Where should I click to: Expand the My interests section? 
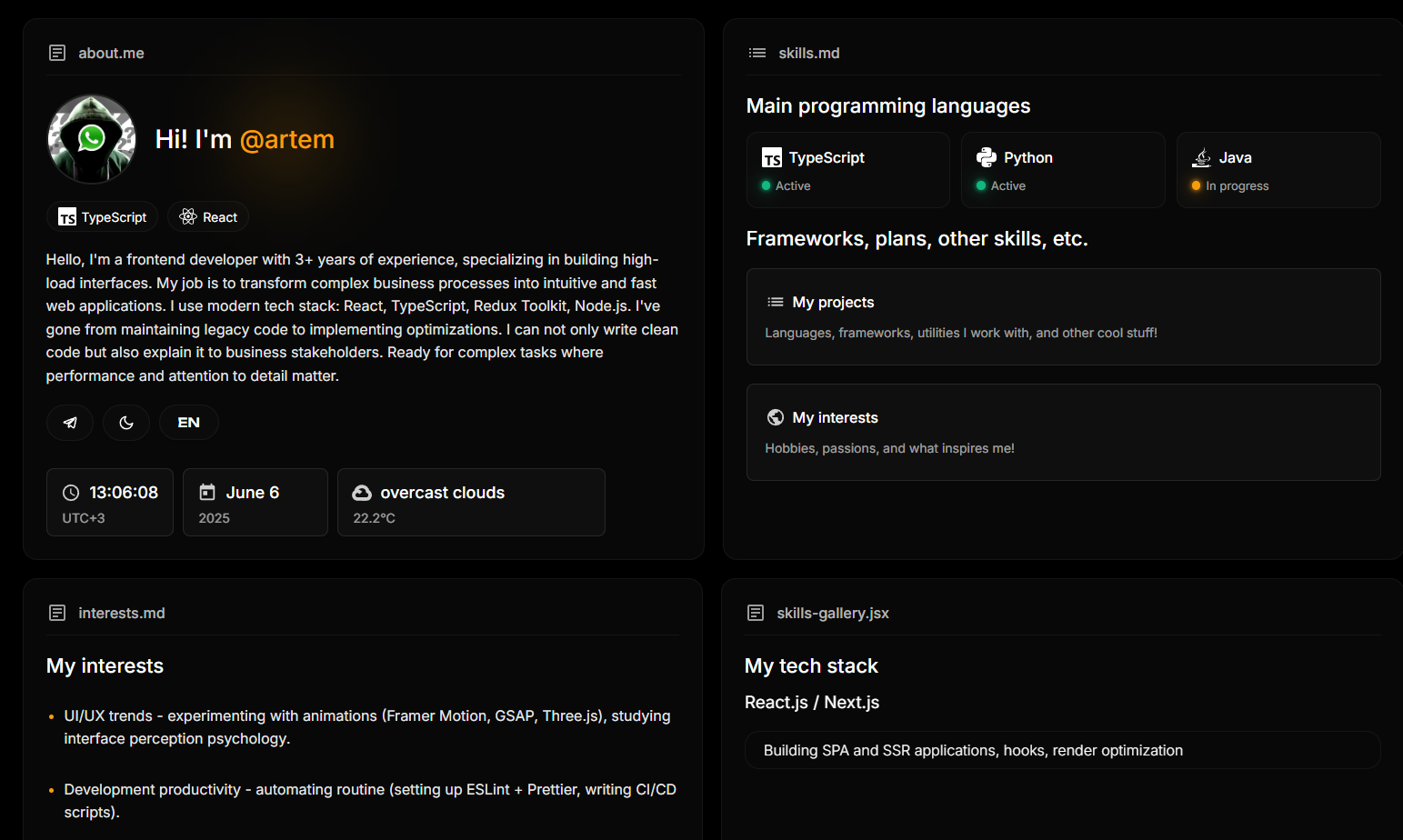coord(1064,432)
